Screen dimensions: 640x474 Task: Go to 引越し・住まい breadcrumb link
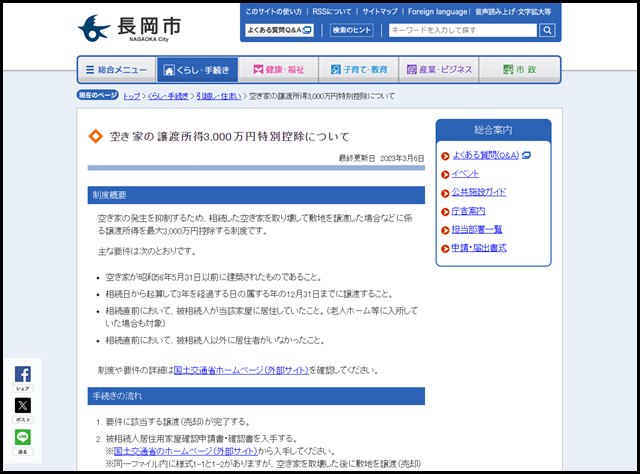[x=219, y=96]
